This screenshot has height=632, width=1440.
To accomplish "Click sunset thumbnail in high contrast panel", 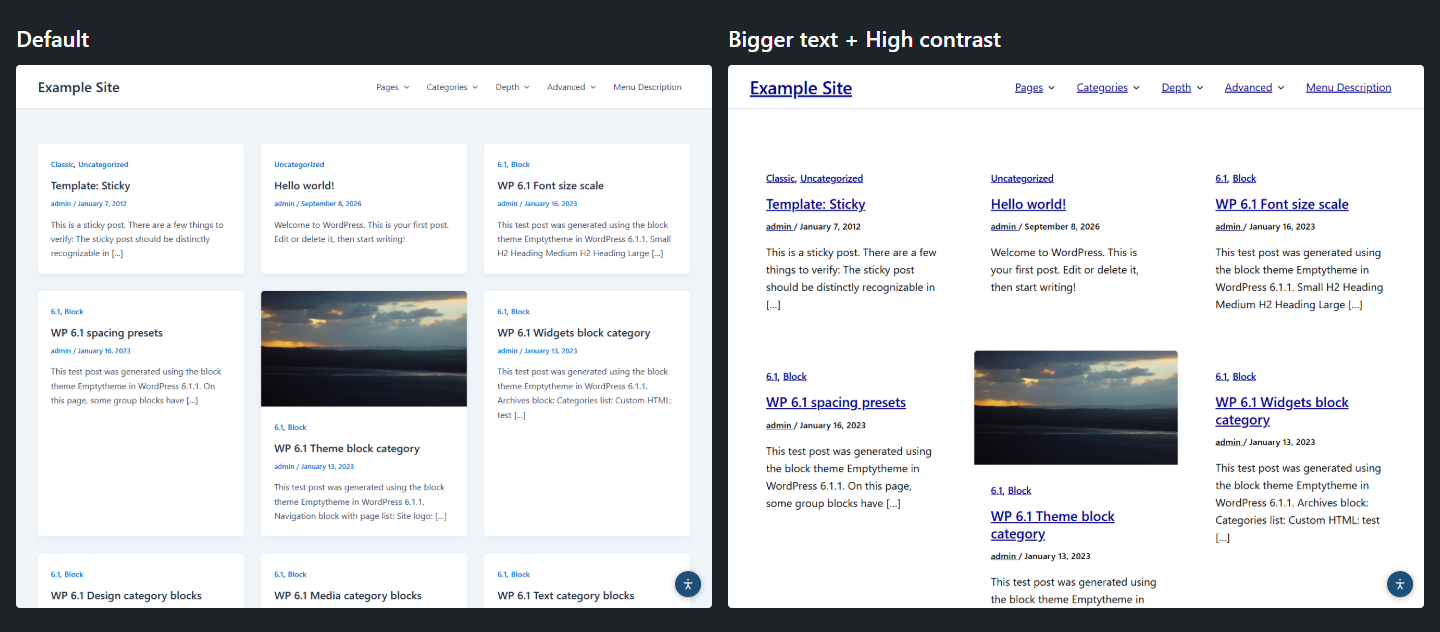I will point(1076,408).
